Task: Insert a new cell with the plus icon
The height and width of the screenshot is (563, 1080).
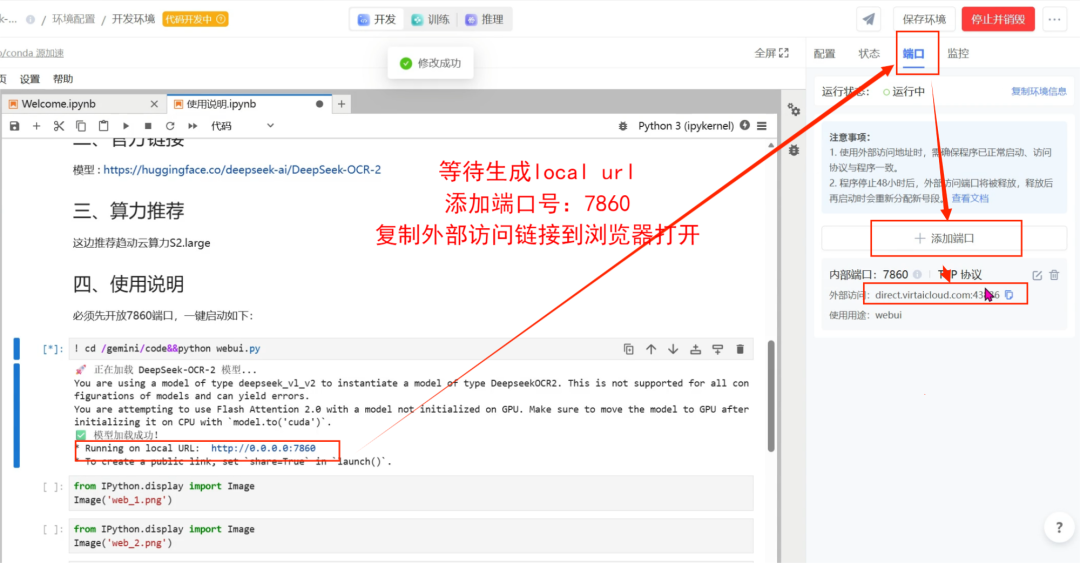Action: tap(37, 126)
